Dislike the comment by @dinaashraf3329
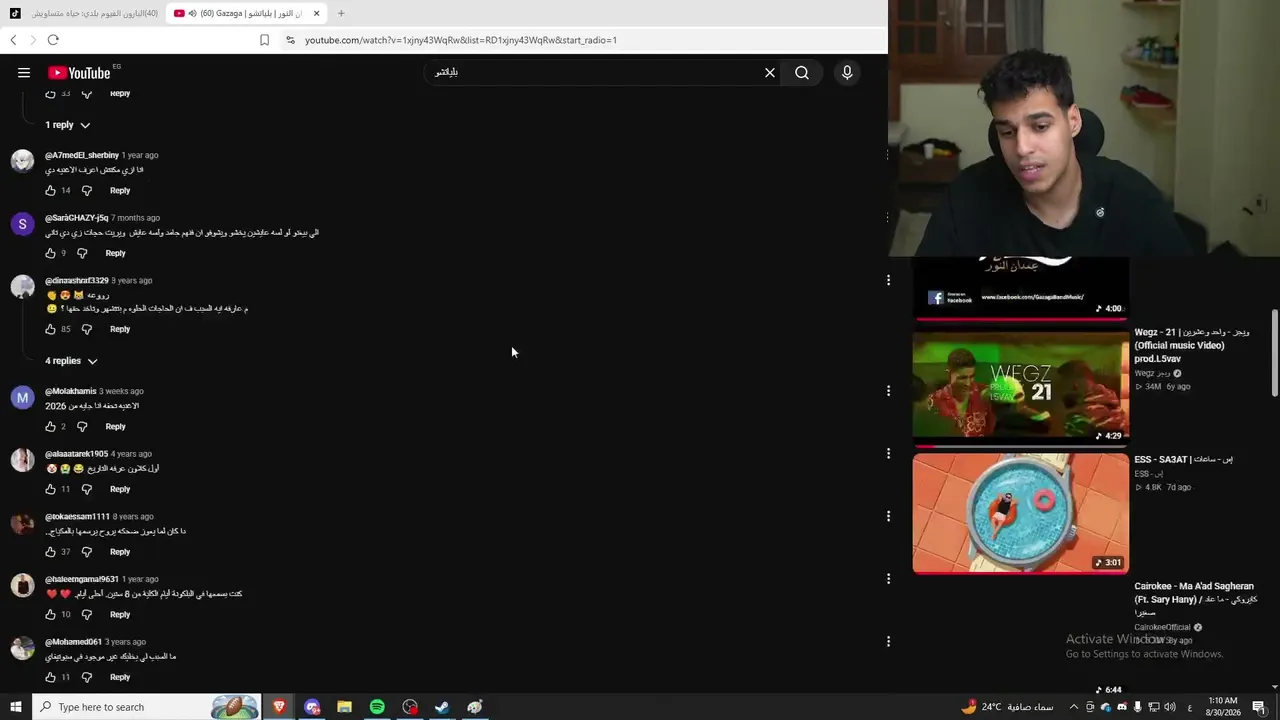The height and width of the screenshot is (720, 1280). (87, 329)
